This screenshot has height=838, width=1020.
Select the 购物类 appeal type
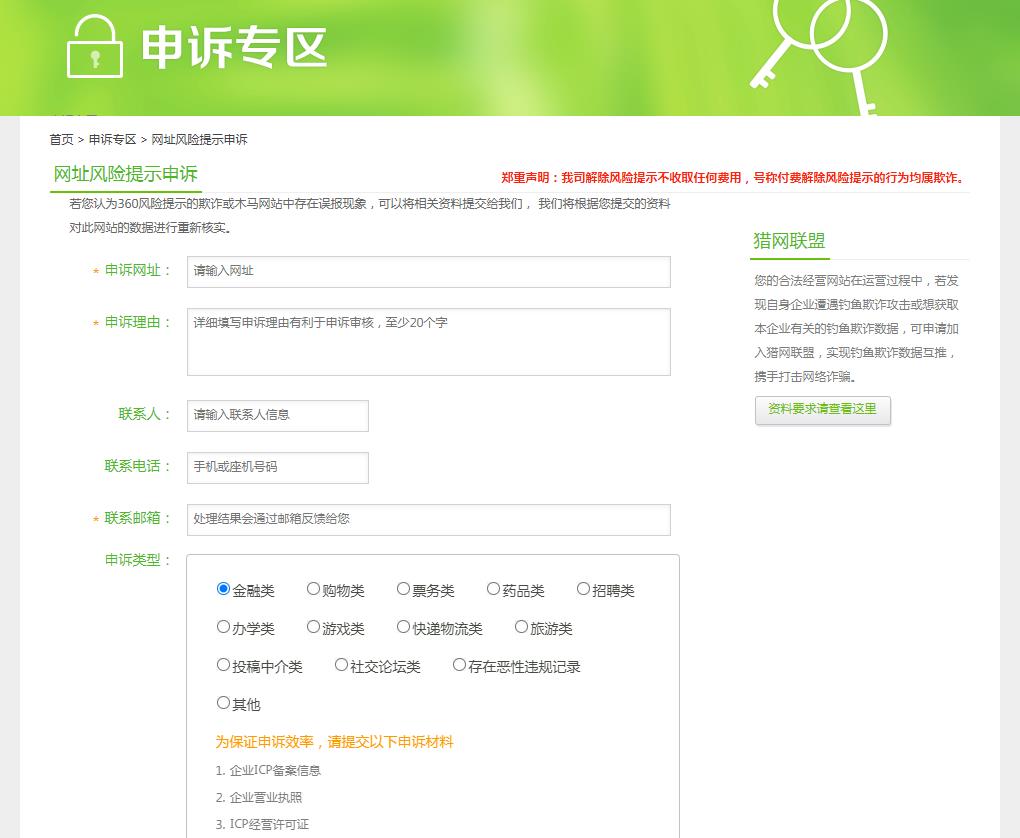pyautogui.click(x=314, y=589)
